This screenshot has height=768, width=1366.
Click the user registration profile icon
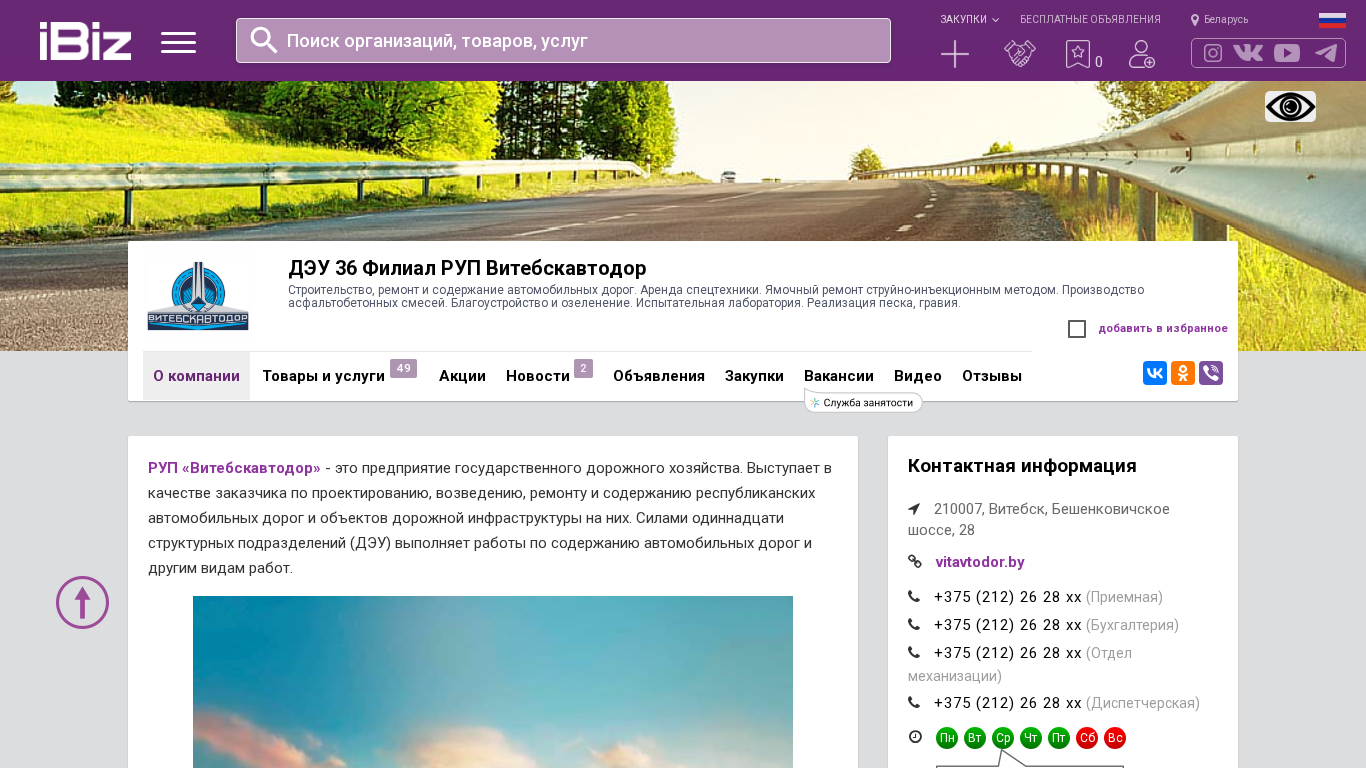click(1142, 54)
